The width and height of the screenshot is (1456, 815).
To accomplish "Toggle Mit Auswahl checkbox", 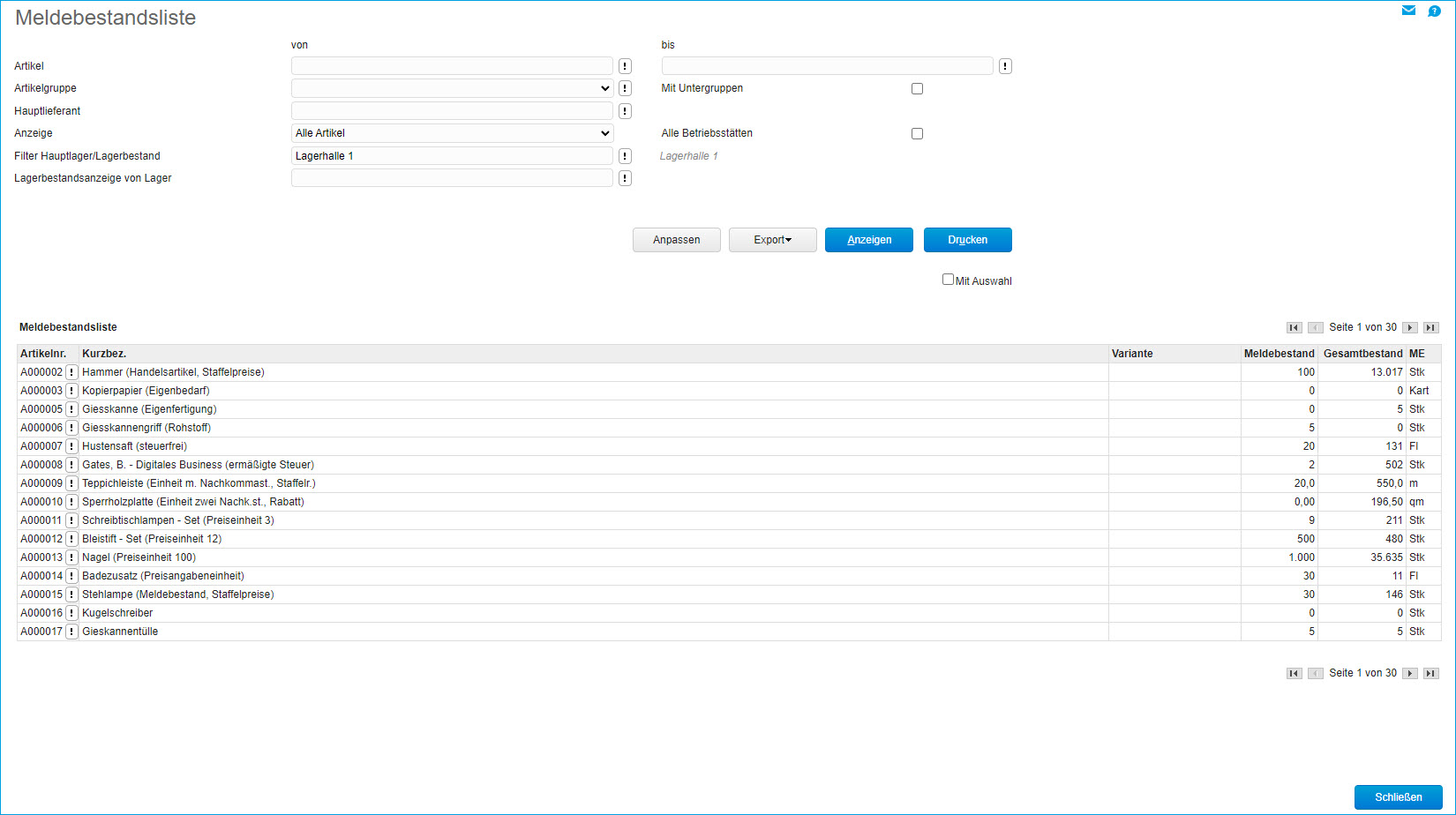I will click(948, 280).
